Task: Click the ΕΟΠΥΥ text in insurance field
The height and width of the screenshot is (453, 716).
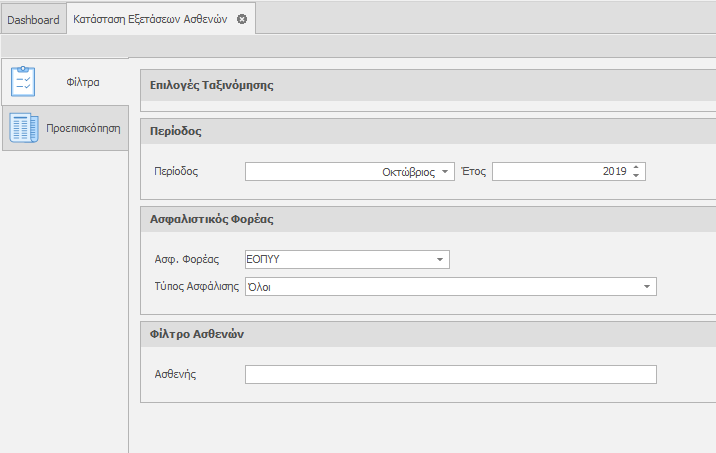Action: pos(264,260)
